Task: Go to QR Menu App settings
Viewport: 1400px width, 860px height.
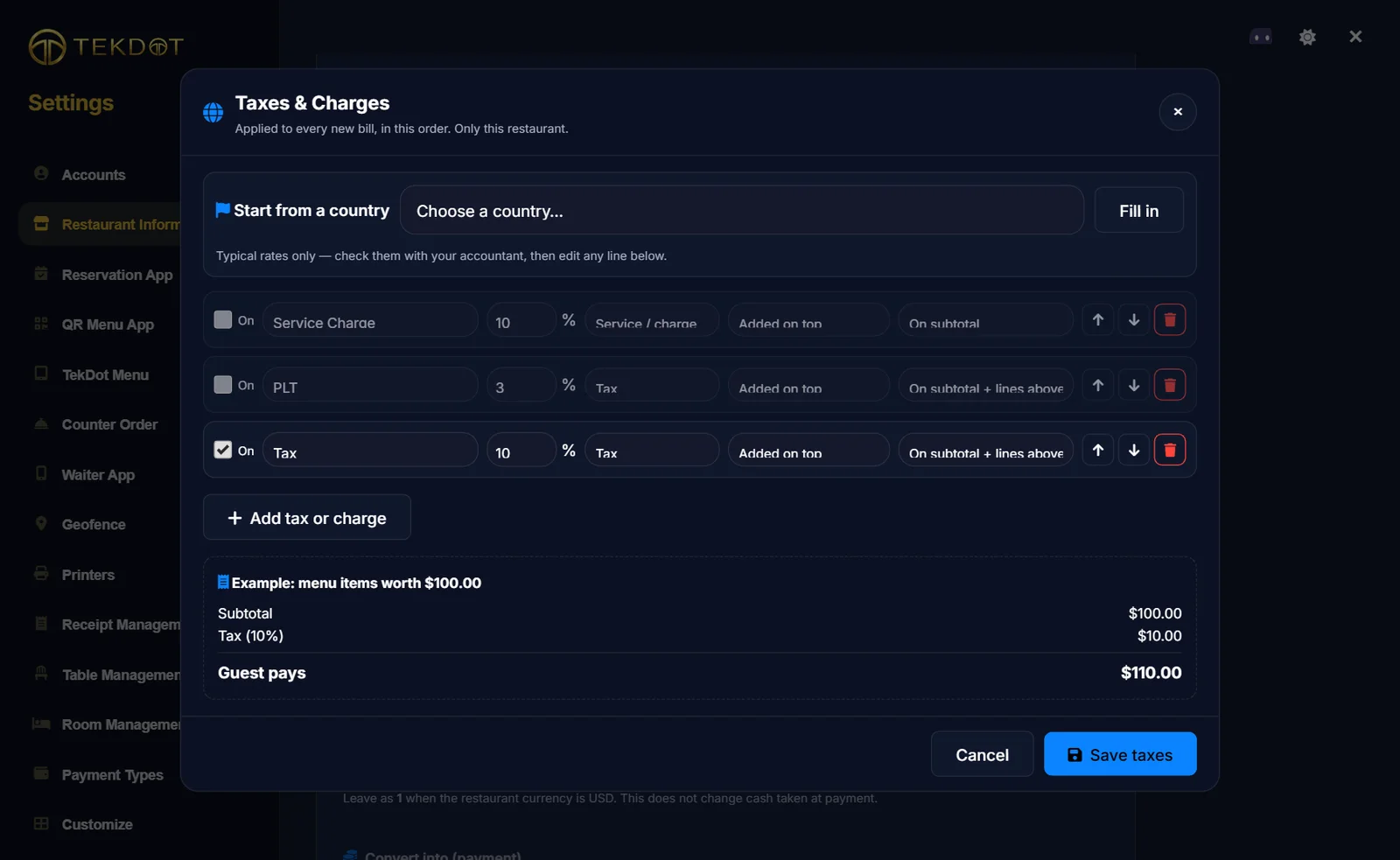Action: click(x=108, y=325)
